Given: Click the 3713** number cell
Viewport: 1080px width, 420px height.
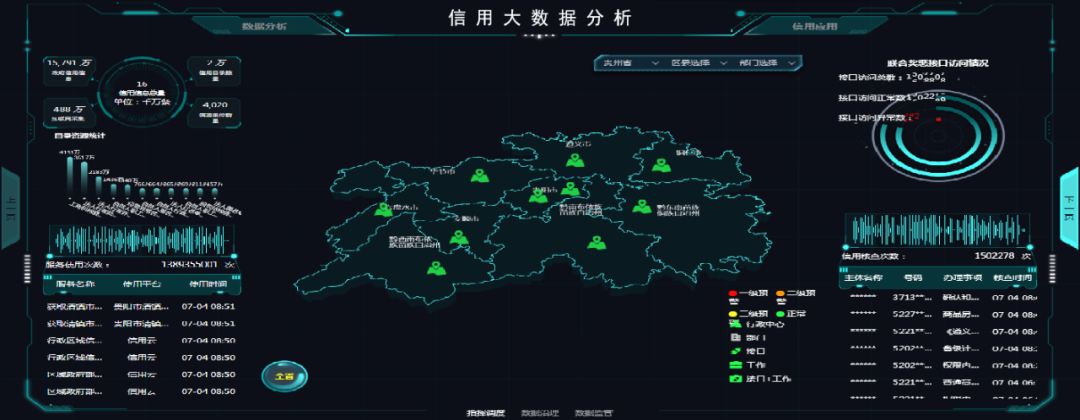Looking at the screenshot, I should tap(912, 297).
